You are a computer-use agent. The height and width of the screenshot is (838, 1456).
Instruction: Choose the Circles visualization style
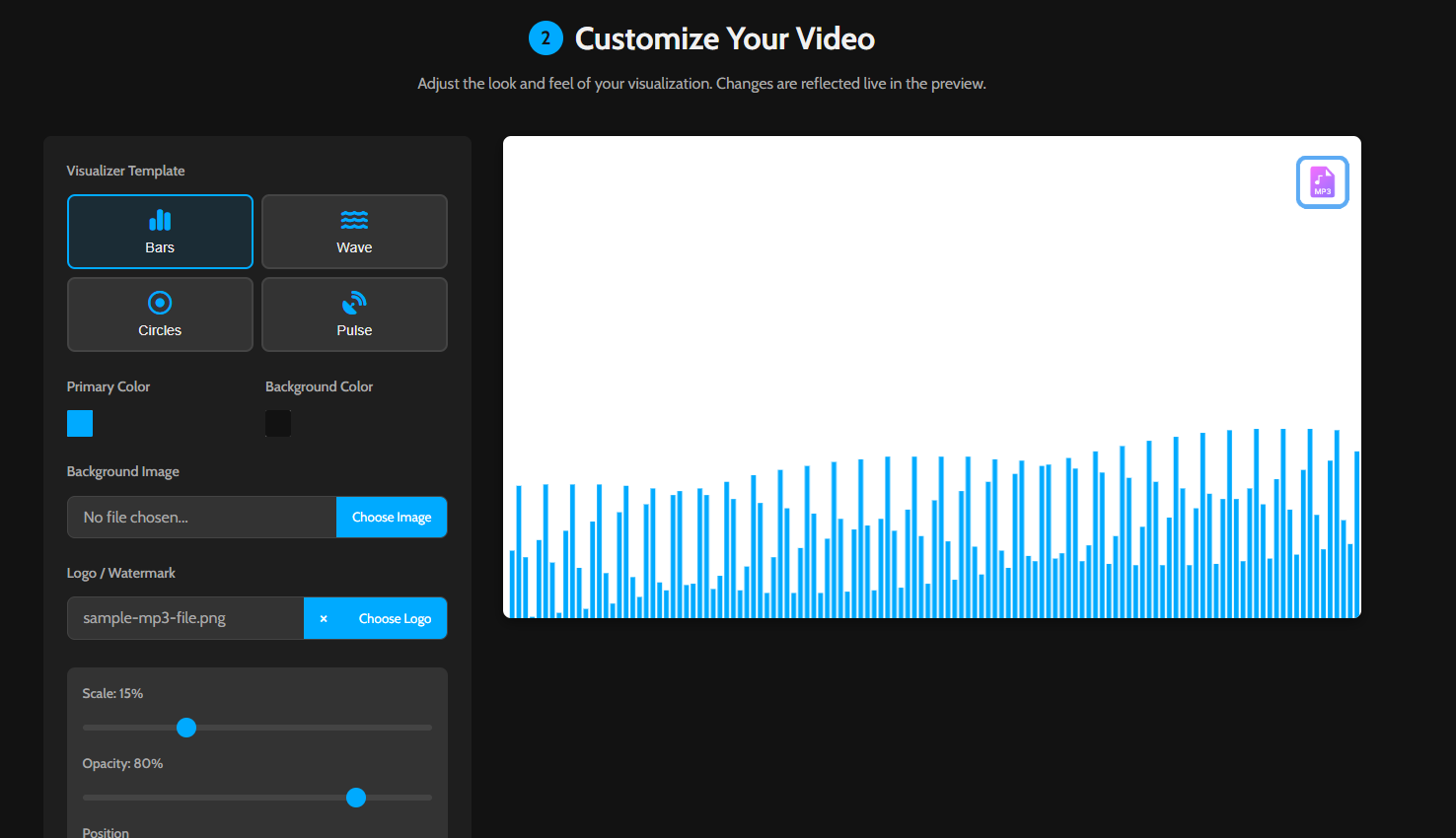159,314
